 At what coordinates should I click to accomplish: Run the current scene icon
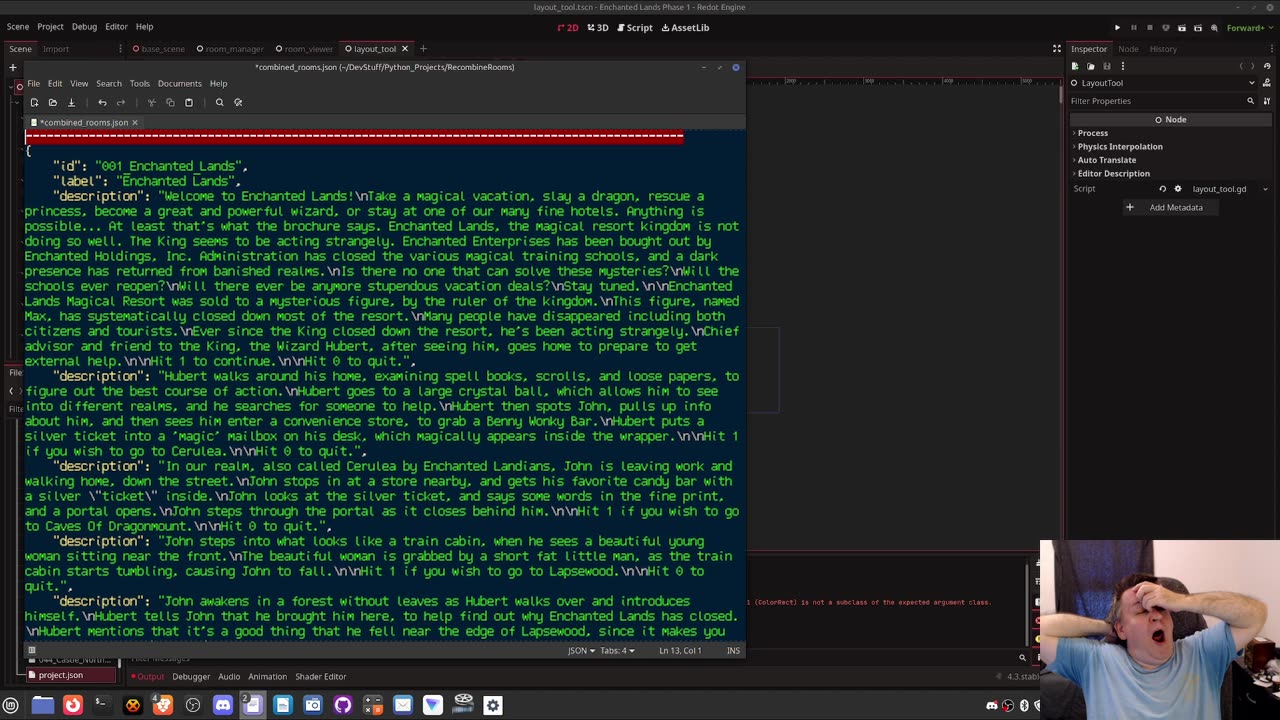click(1181, 28)
